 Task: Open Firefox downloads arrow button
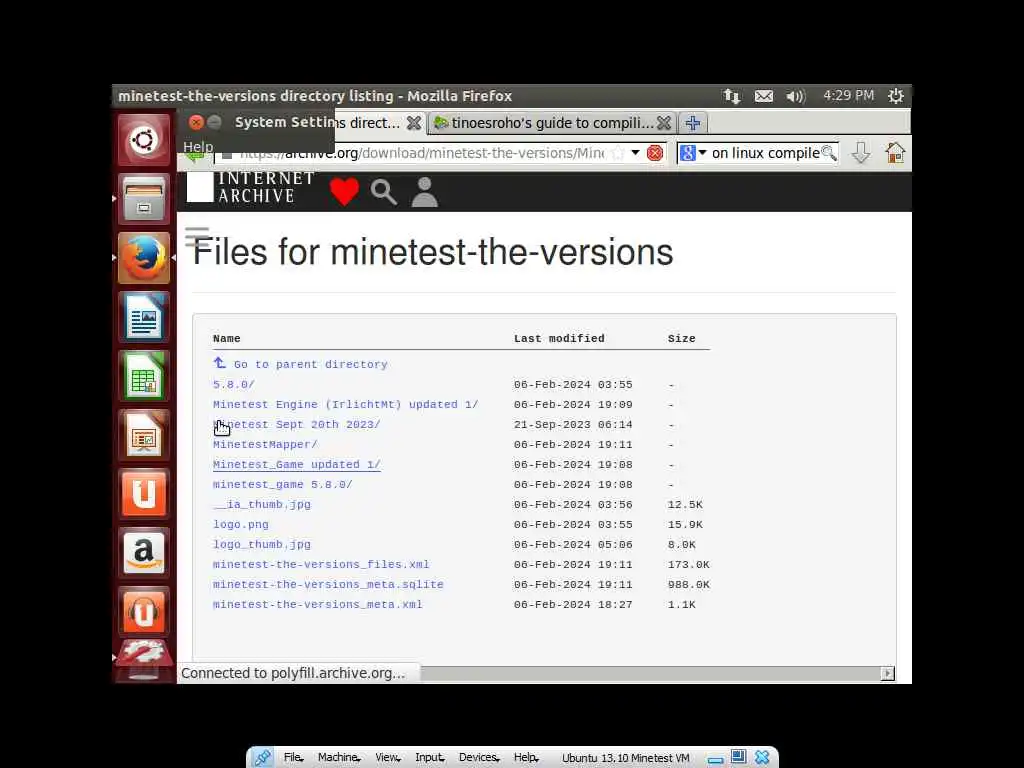click(x=861, y=153)
